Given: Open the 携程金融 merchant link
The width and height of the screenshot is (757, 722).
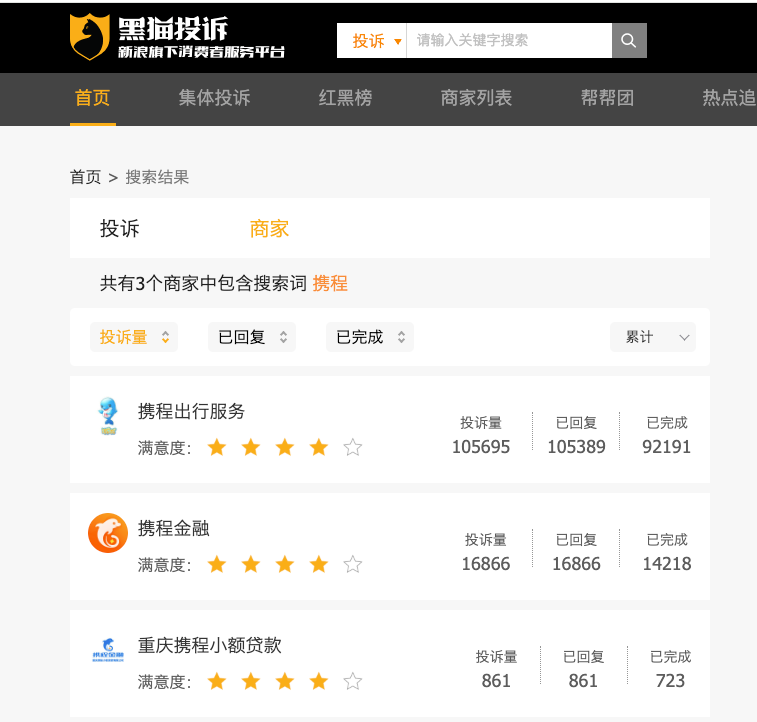Looking at the screenshot, I should coord(173,528).
